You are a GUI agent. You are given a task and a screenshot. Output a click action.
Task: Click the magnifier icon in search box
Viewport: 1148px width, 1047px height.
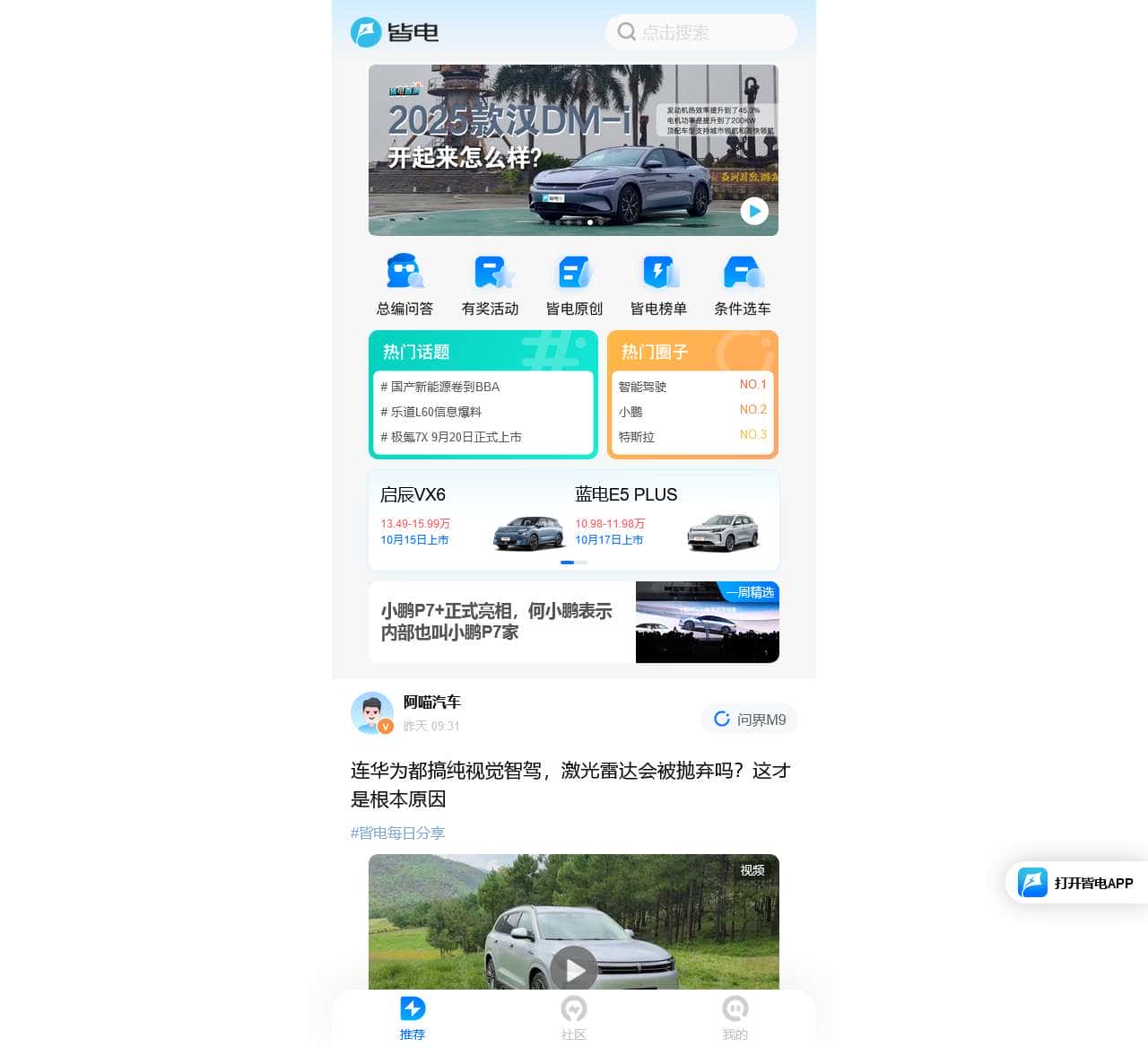coord(627,32)
